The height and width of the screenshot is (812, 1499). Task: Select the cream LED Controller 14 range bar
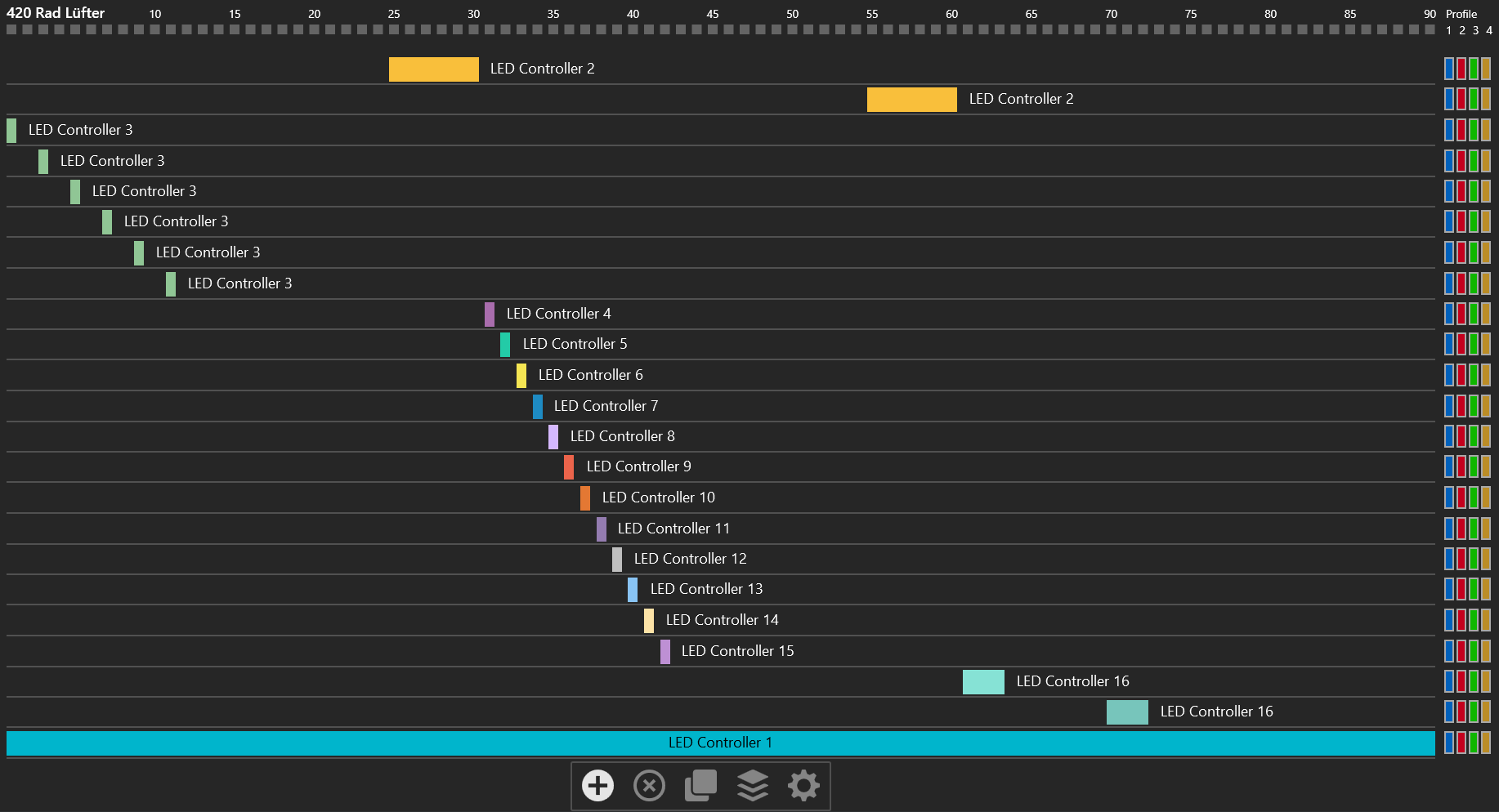pyautogui.click(x=649, y=621)
